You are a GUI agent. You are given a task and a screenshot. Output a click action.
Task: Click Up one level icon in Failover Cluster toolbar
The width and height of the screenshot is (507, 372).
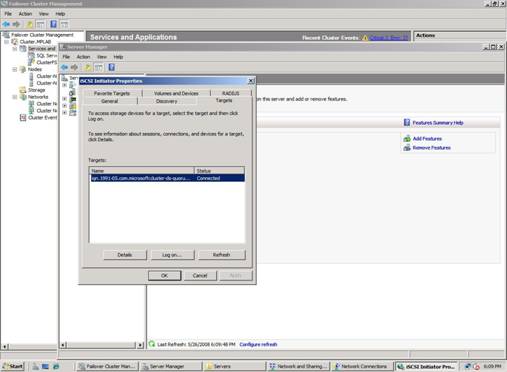pos(30,24)
